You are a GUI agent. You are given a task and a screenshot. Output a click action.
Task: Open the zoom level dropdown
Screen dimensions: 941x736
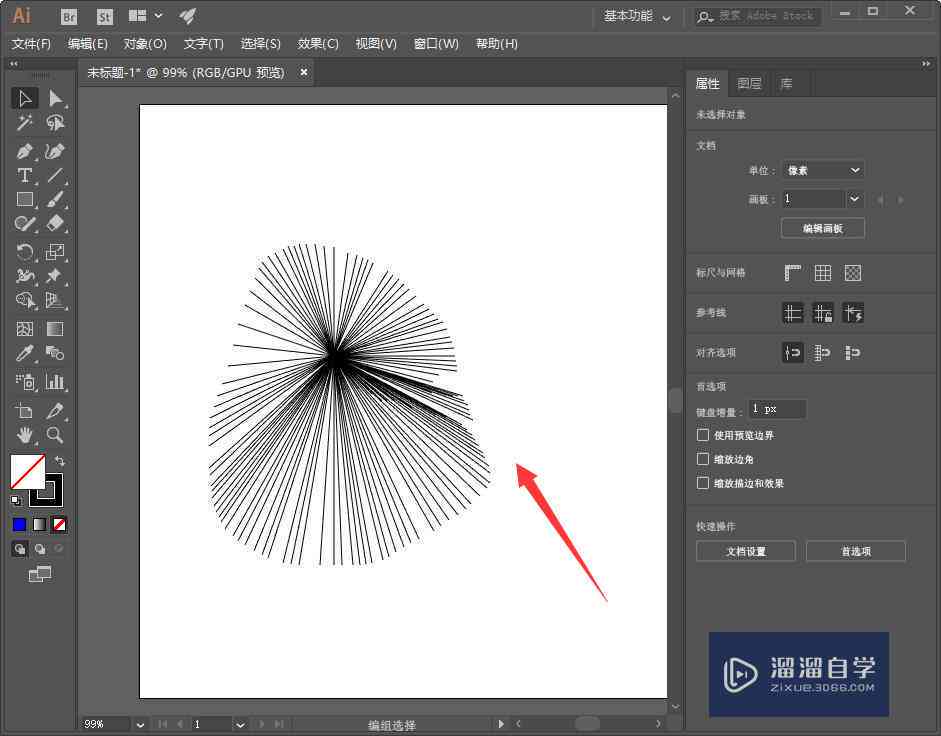tap(140, 725)
